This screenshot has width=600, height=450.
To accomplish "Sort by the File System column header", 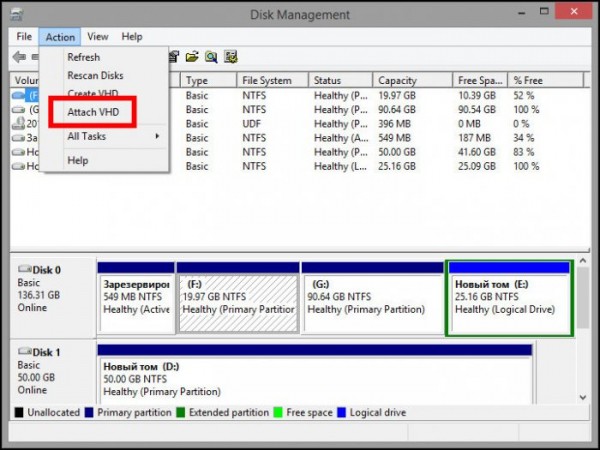I will 272,80.
